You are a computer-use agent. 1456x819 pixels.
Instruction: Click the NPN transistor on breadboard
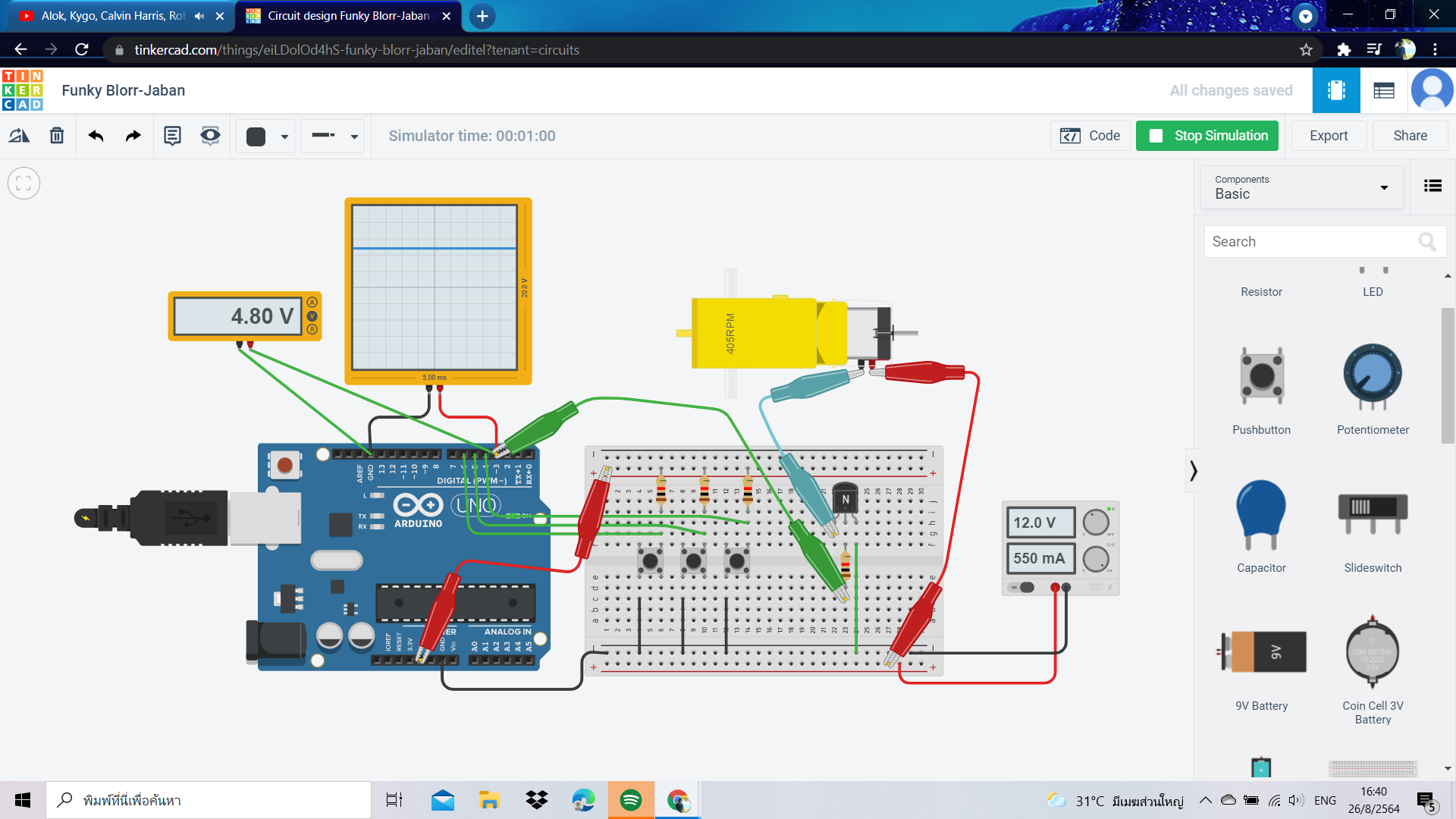click(x=845, y=500)
